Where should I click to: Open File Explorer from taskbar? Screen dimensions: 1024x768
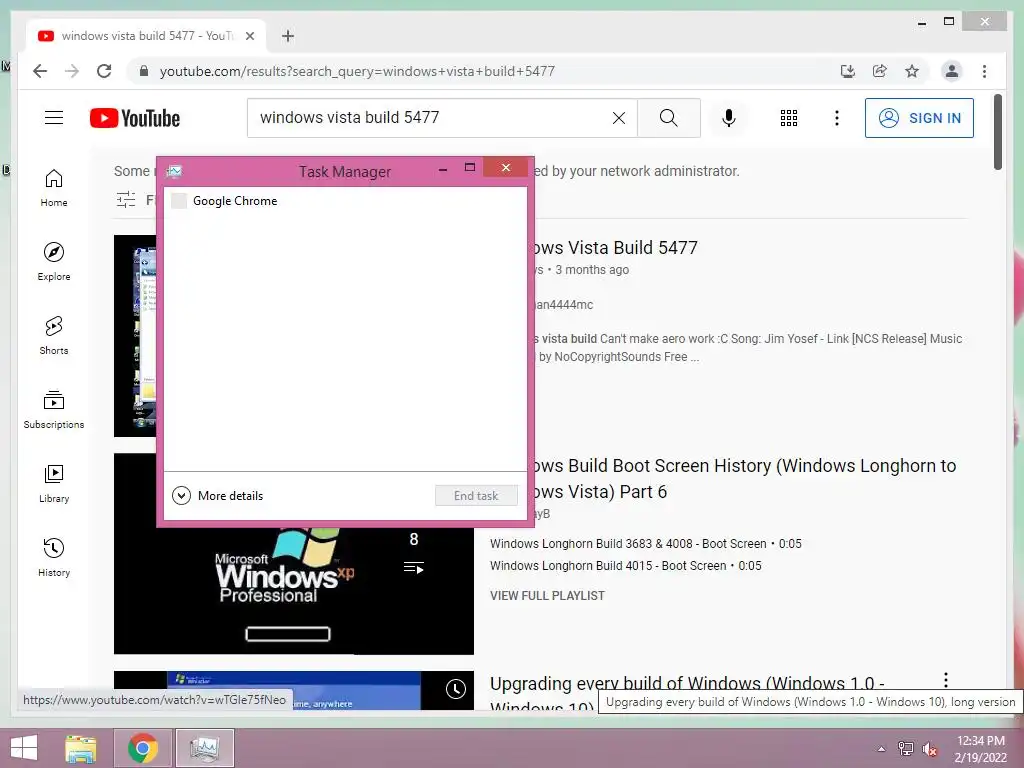(x=80, y=748)
